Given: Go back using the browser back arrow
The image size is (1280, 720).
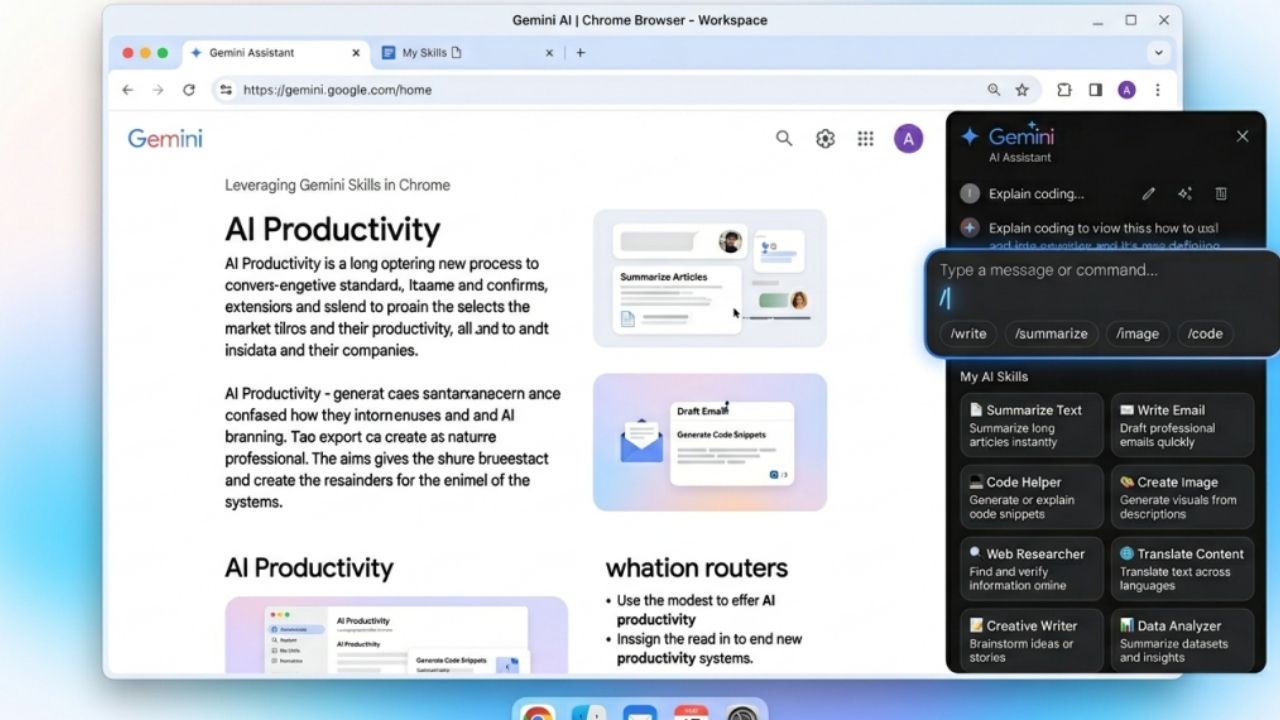Looking at the screenshot, I should tap(127, 90).
